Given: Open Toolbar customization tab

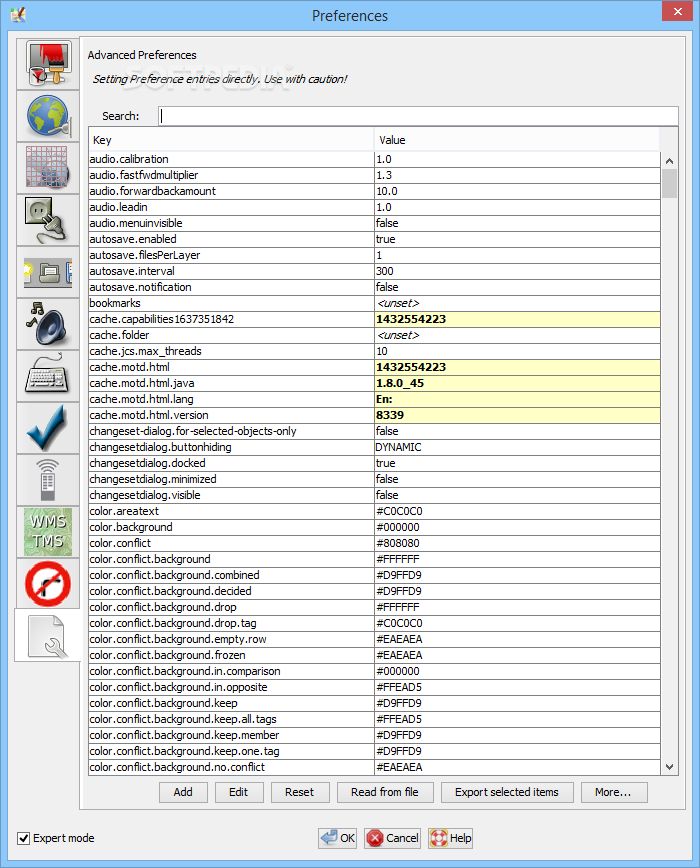Looking at the screenshot, I should coord(48,272).
